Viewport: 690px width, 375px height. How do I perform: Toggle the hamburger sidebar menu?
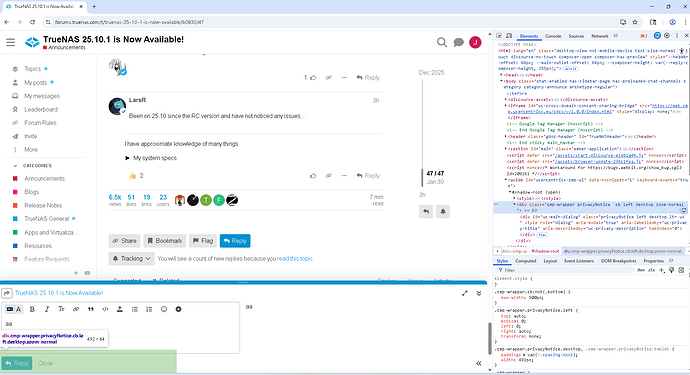(11, 42)
